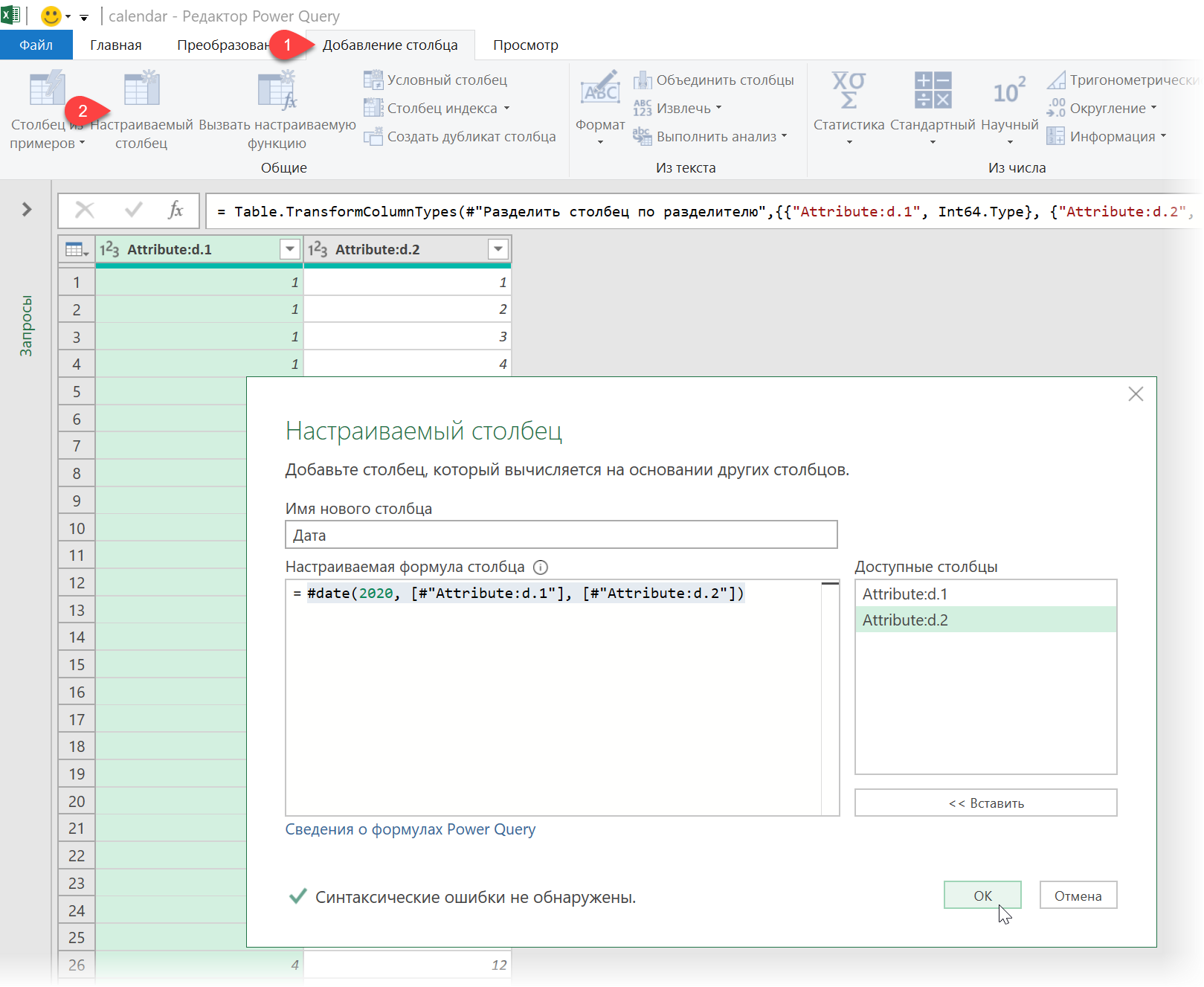Open Извлечь dropdown arrow
The height and width of the screenshot is (987, 1204).
(x=719, y=109)
